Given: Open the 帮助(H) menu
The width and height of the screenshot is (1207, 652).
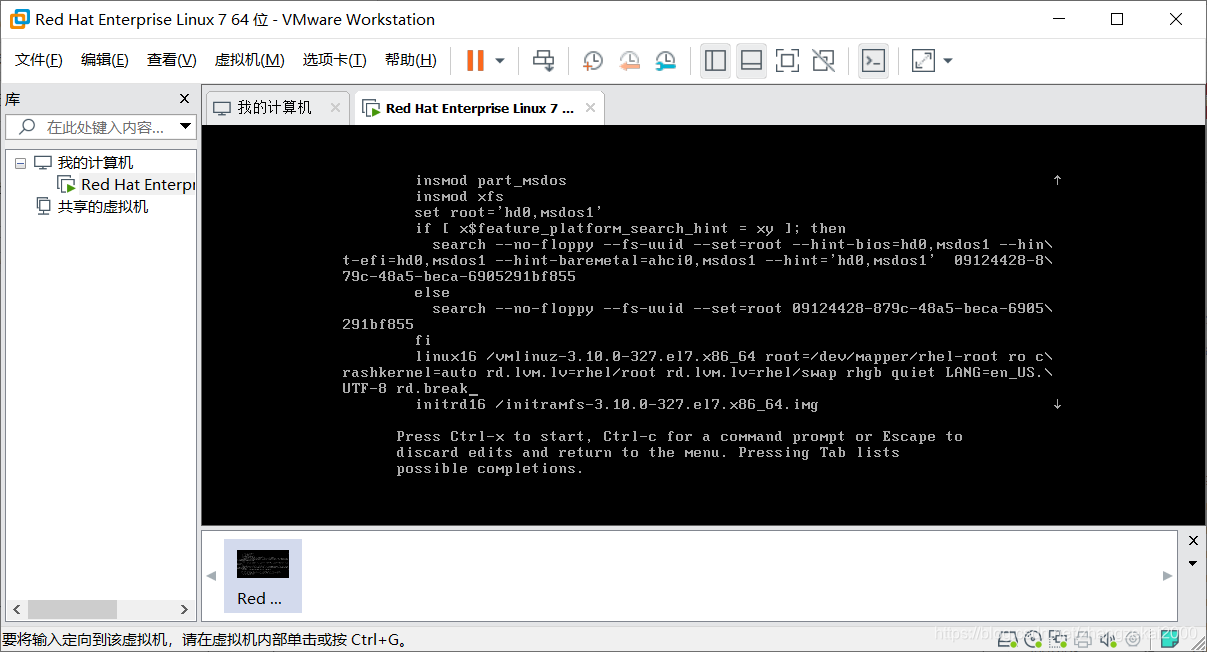Looking at the screenshot, I should [x=411, y=60].
